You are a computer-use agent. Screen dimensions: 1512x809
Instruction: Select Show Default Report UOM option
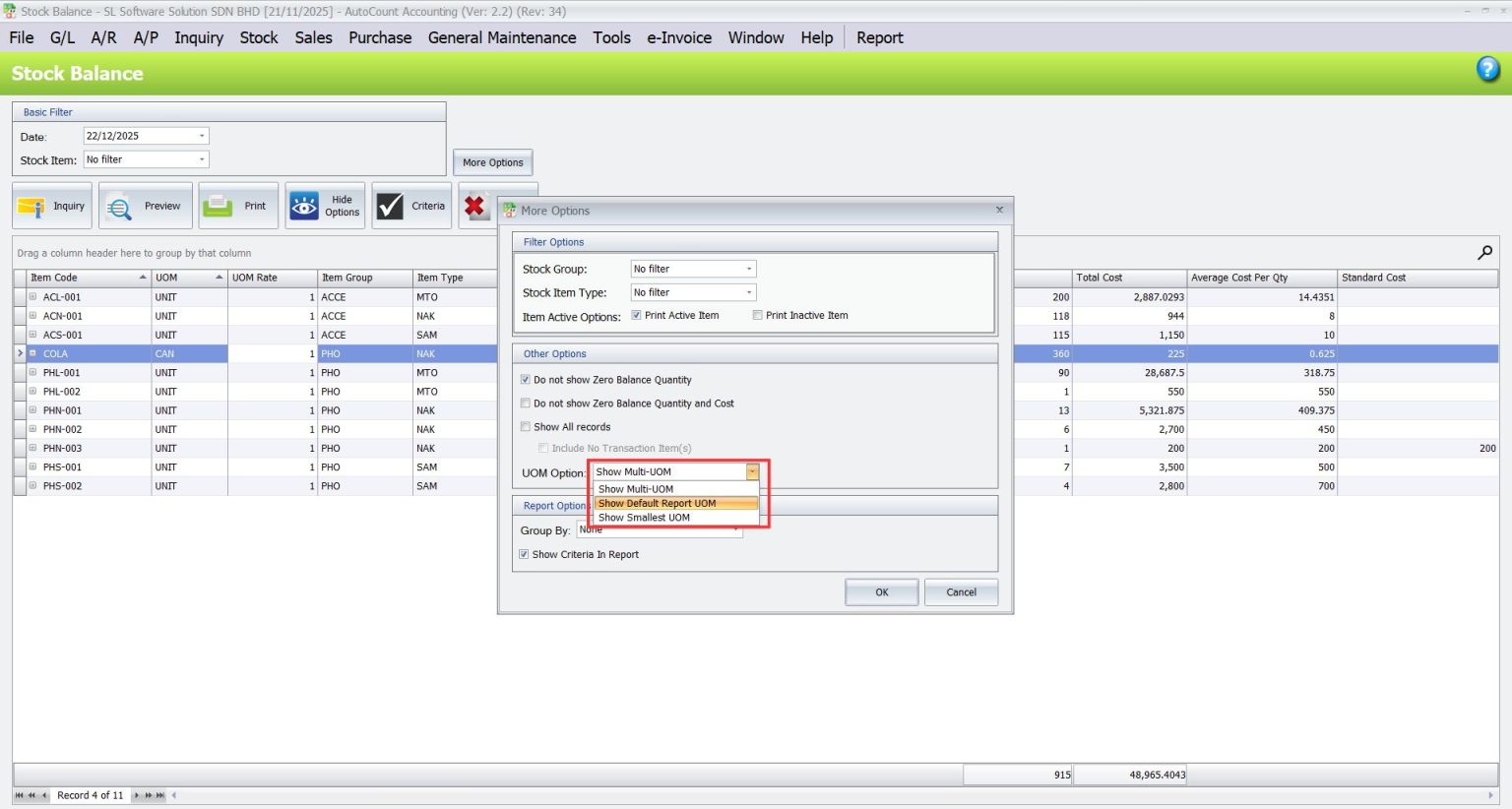(x=657, y=504)
